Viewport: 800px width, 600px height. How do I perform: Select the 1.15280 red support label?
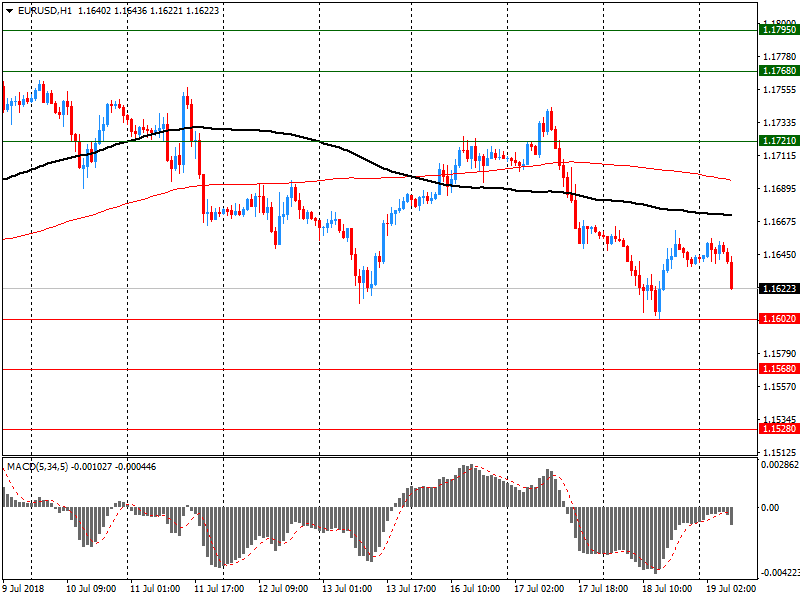click(779, 429)
